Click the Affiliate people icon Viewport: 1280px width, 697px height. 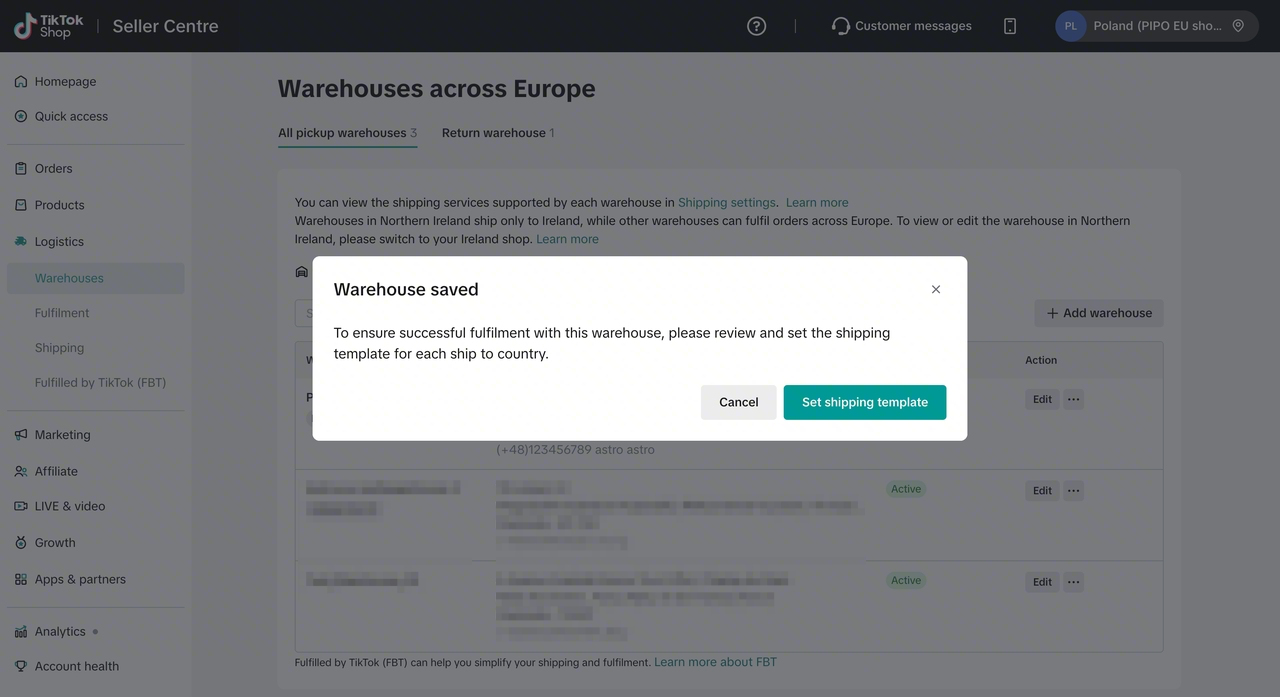21,471
